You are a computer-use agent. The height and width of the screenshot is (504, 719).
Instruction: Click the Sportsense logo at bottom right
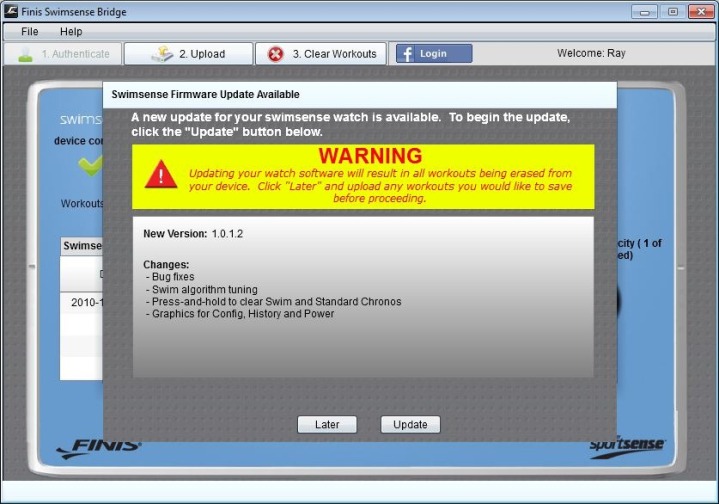pyautogui.click(x=627, y=446)
